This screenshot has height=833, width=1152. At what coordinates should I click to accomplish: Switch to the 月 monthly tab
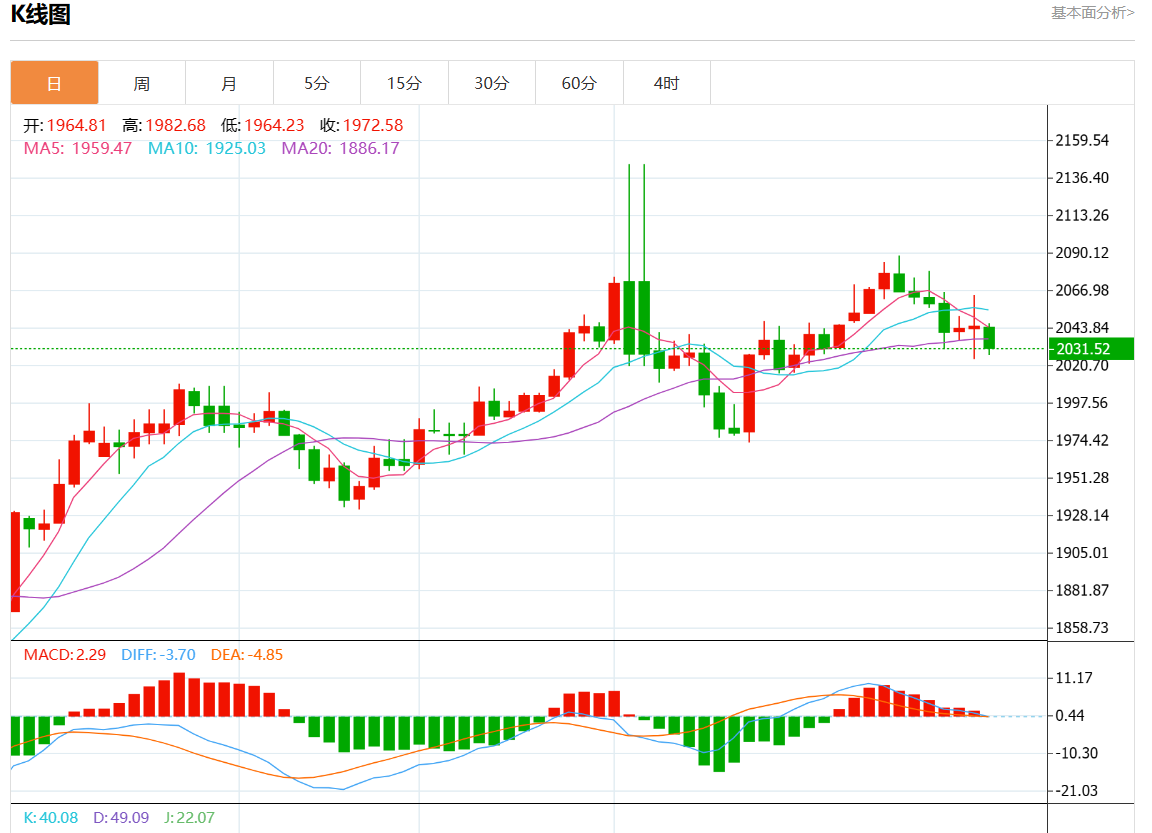229,83
